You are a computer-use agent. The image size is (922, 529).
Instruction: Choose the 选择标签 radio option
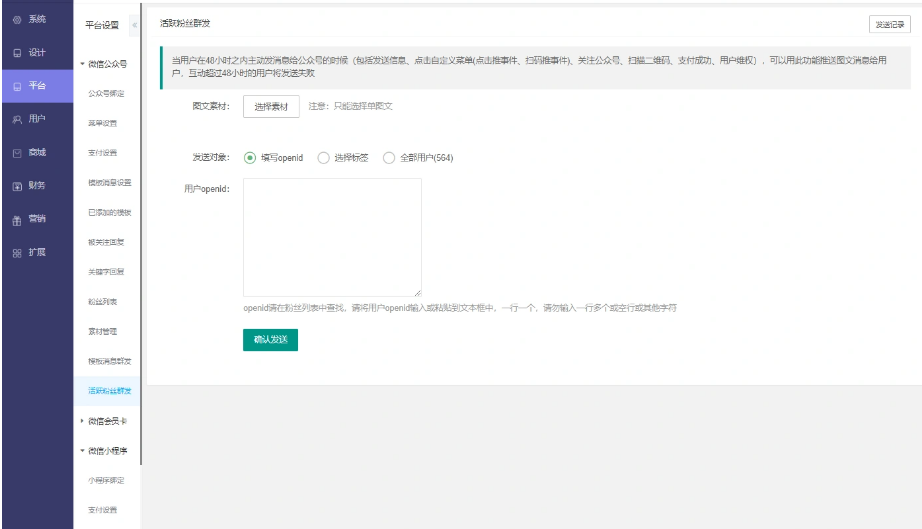click(323, 157)
